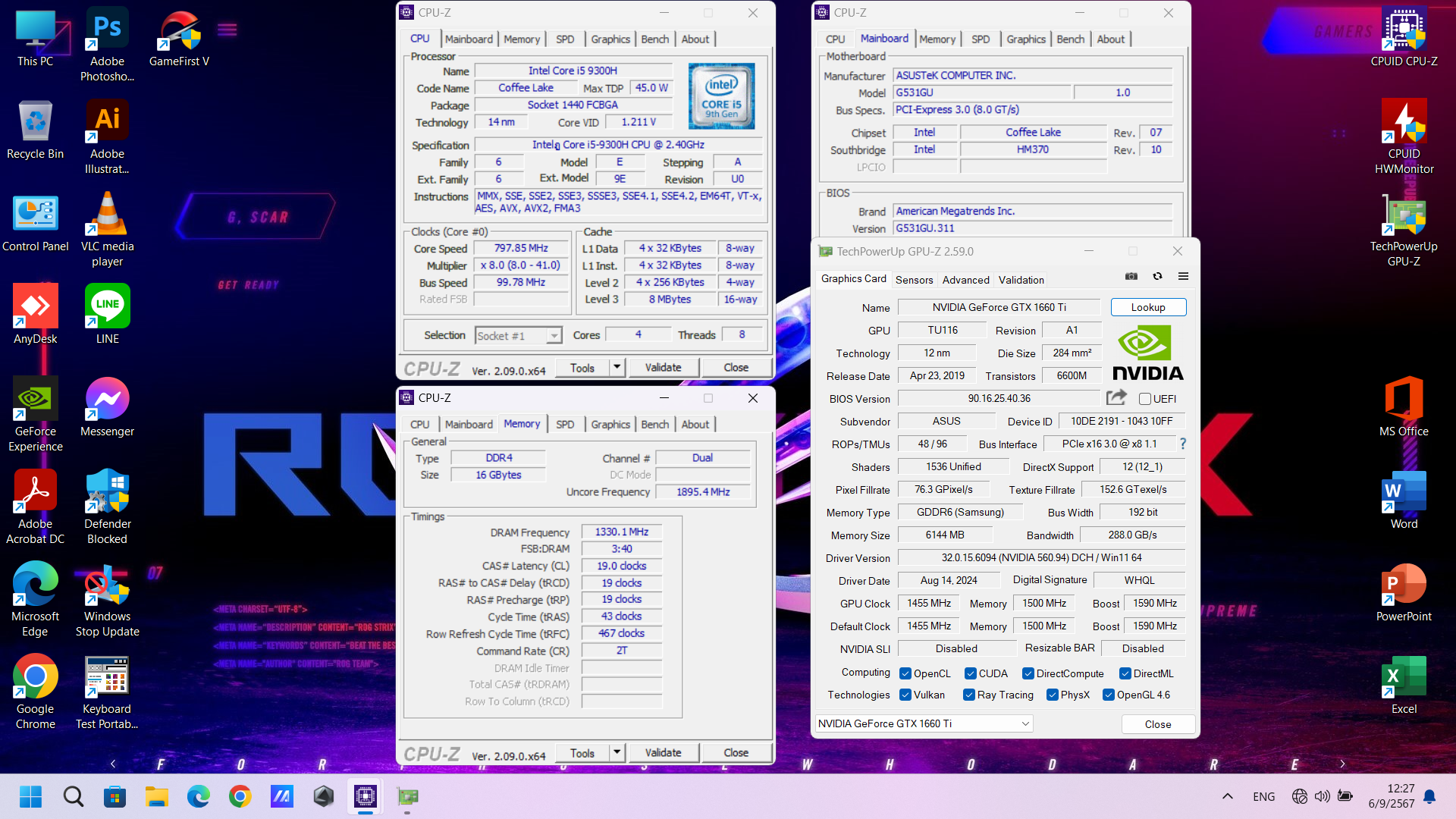Viewport: 1456px width, 819px height.
Task: Take GPU-Z screenshot with camera icon
Action: coord(1131,277)
